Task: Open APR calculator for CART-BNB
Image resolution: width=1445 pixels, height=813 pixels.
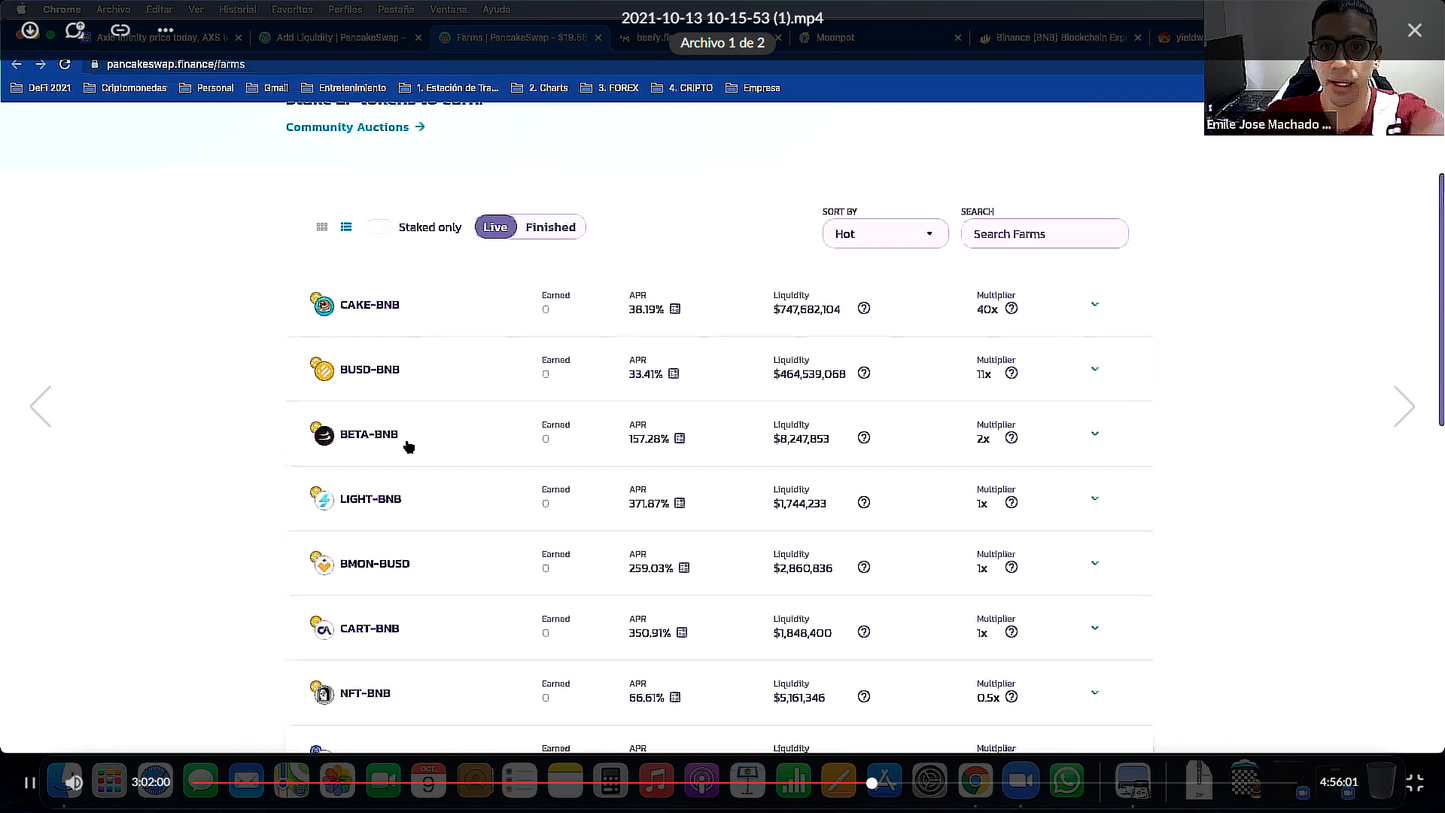Action: tap(682, 633)
